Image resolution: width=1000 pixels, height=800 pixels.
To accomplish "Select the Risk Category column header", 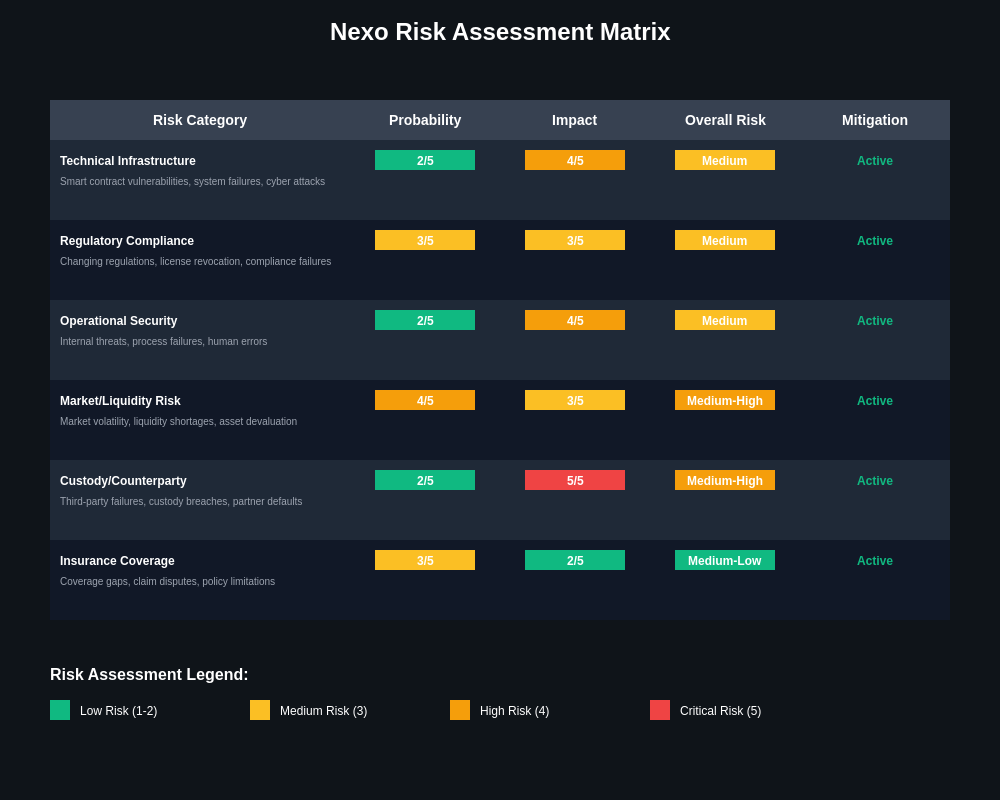I will 200,120.
